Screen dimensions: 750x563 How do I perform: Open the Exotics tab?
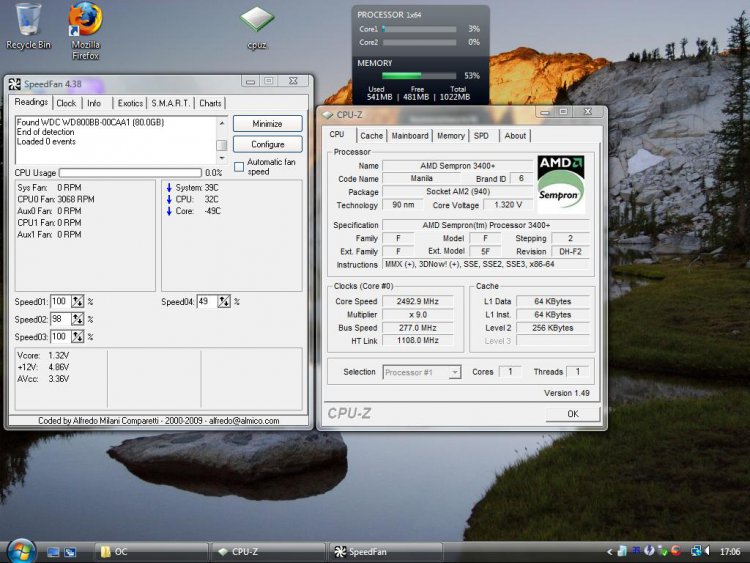(130, 103)
